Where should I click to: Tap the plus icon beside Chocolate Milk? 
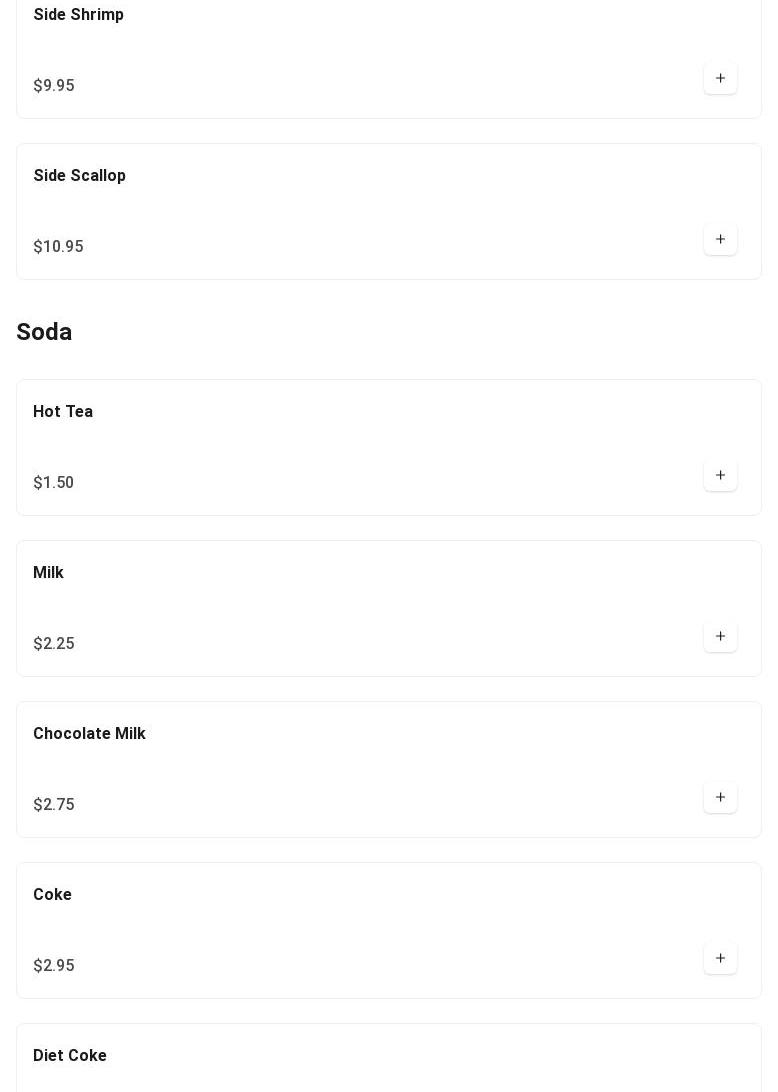[x=720, y=798]
